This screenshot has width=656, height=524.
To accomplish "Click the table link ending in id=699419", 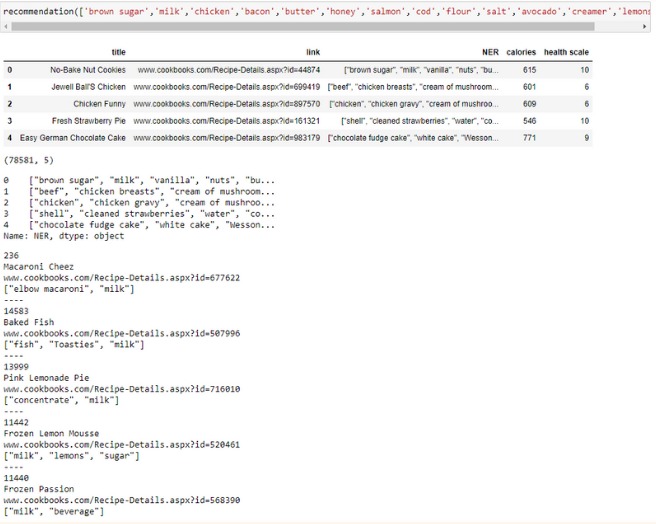I will pos(227,87).
